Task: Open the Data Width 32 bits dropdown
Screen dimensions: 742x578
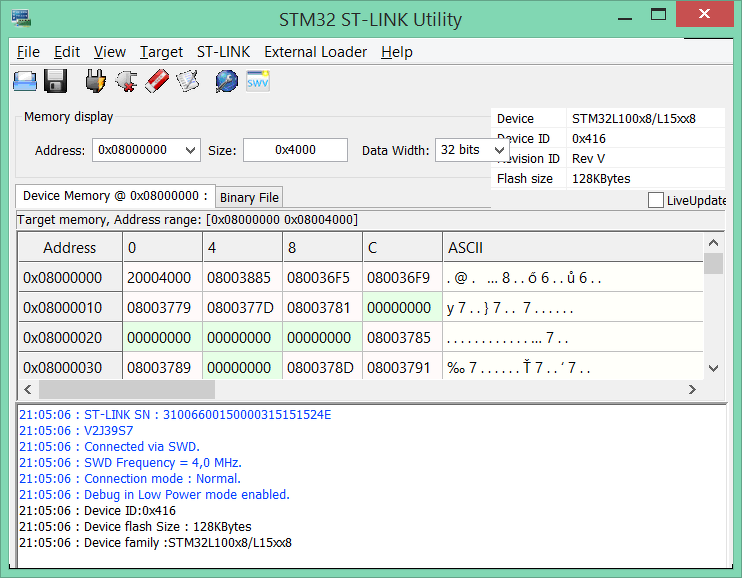Action: coord(472,150)
